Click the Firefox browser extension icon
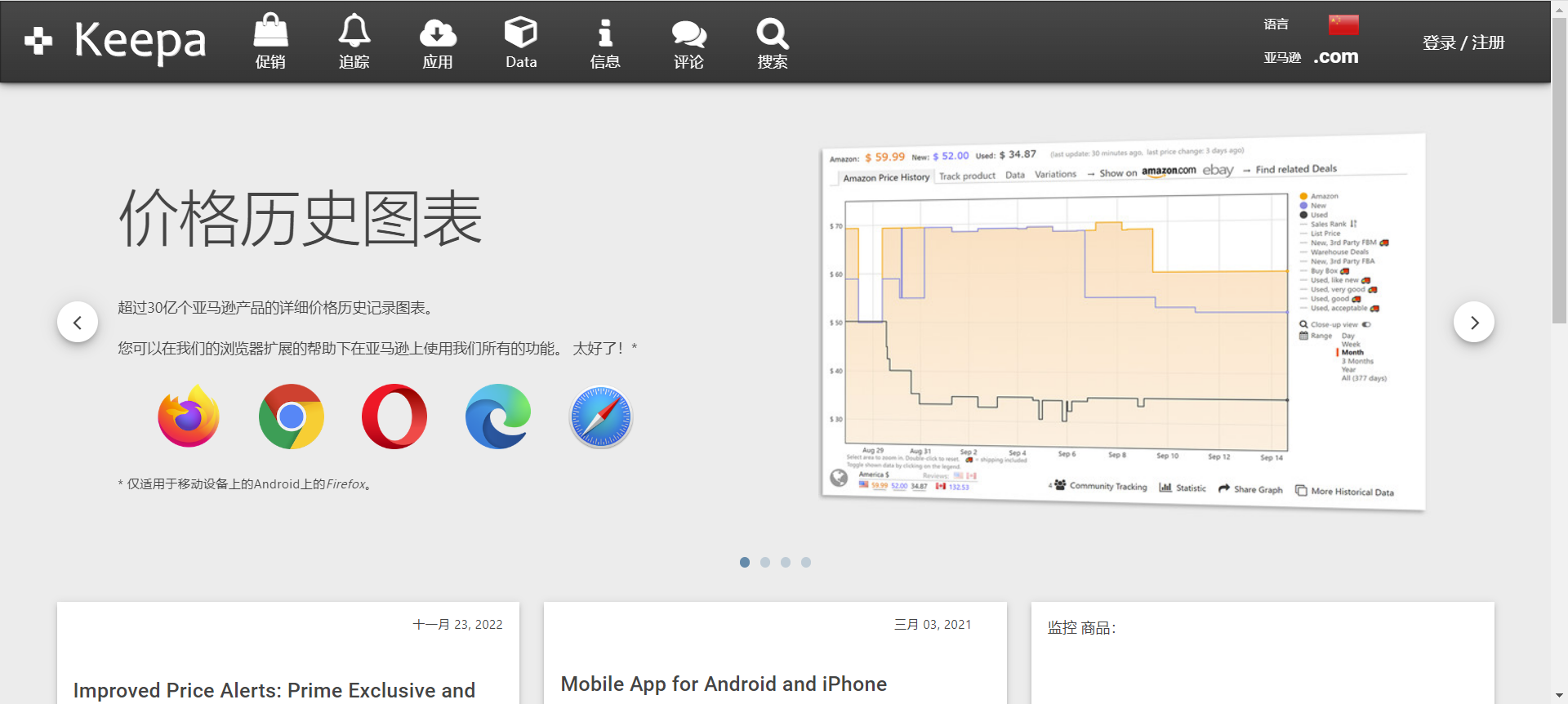1568x704 pixels. (x=189, y=417)
